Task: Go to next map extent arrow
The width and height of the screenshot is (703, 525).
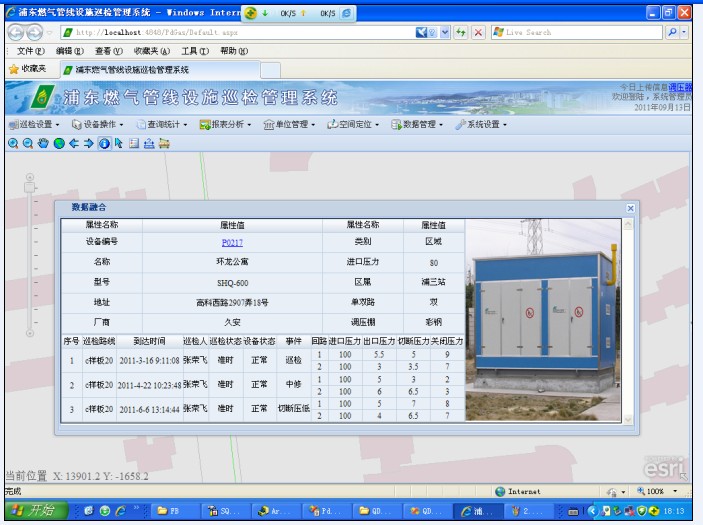Action: pyautogui.click(x=88, y=143)
